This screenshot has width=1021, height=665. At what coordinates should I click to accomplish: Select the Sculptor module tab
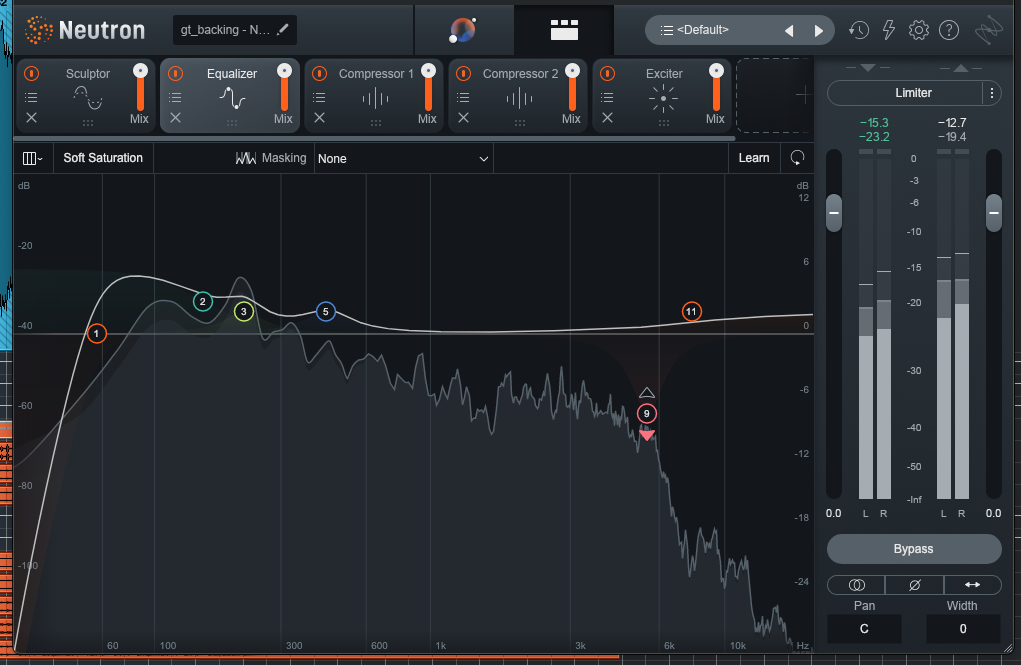(x=87, y=96)
